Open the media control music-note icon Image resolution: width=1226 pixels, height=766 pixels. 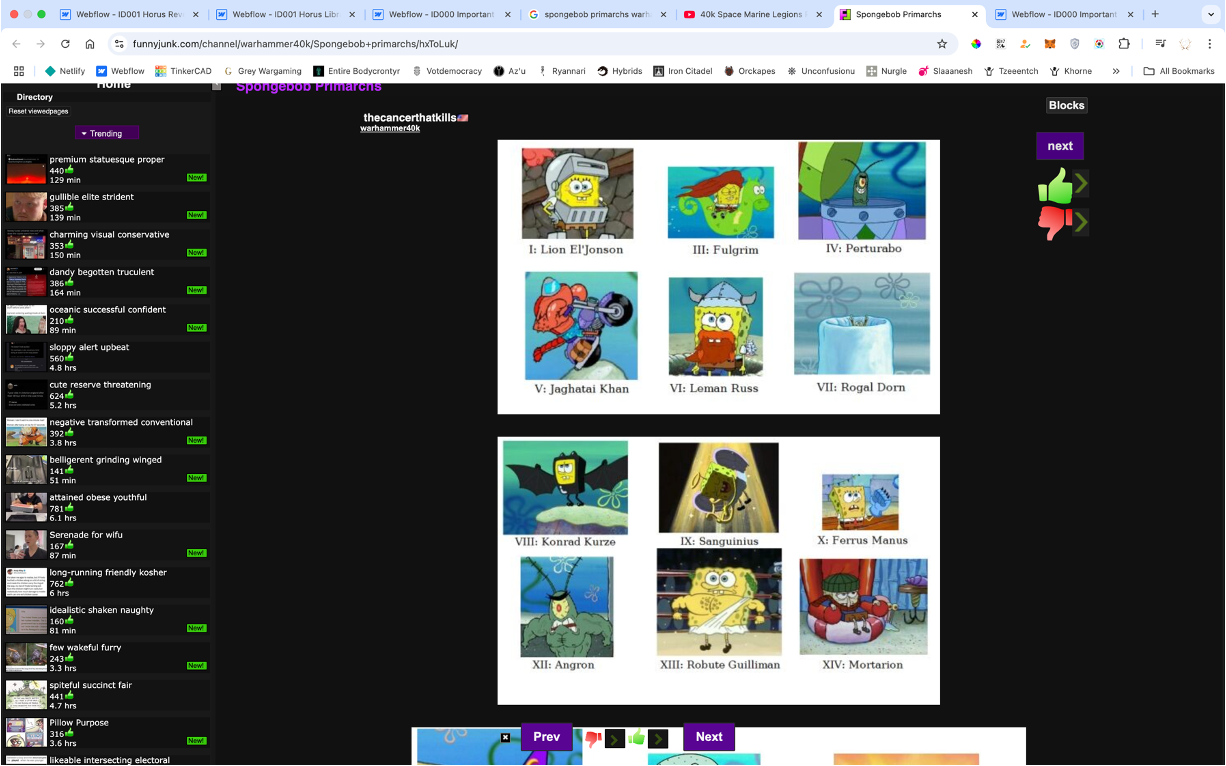(x=1160, y=44)
